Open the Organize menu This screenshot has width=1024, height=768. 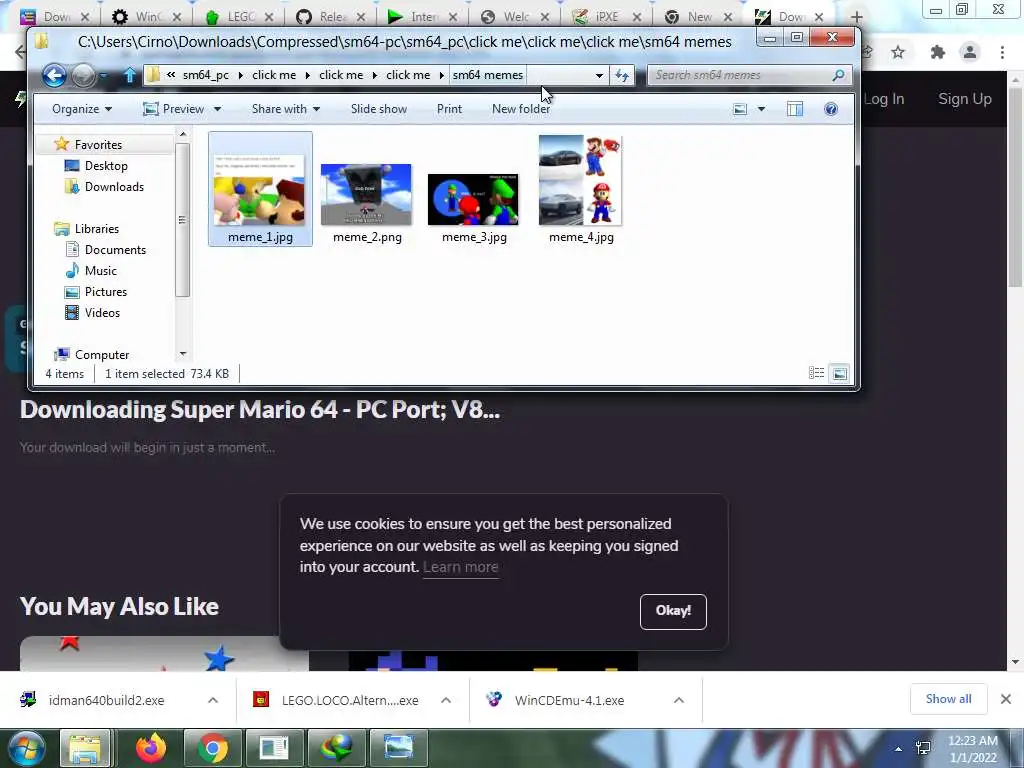pyautogui.click(x=82, y=109)
